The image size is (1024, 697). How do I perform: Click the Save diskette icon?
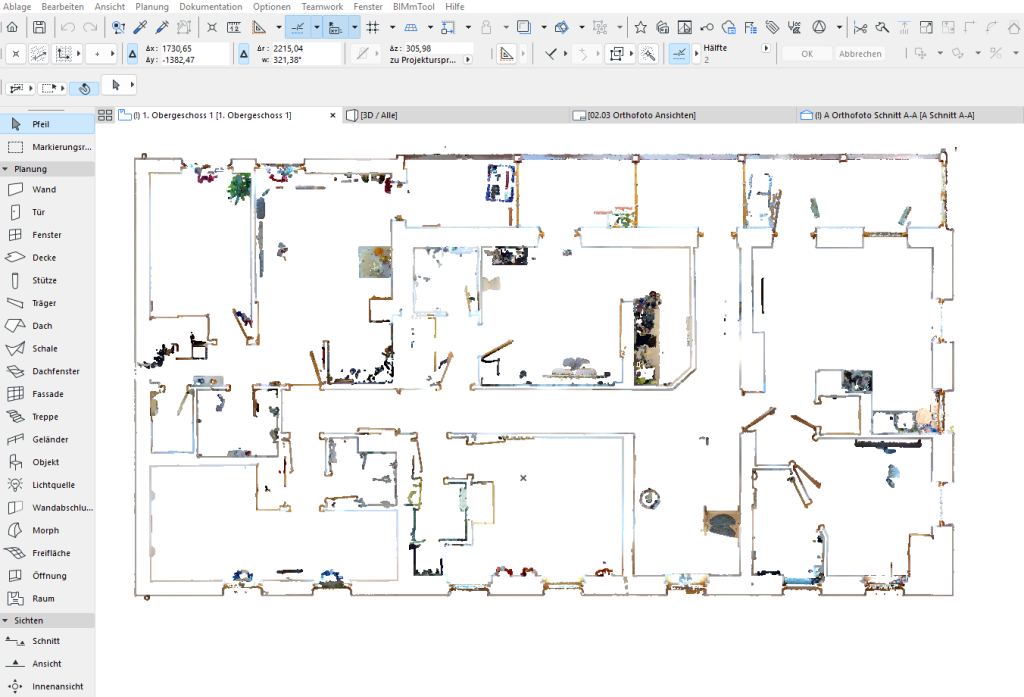point(39,27)
